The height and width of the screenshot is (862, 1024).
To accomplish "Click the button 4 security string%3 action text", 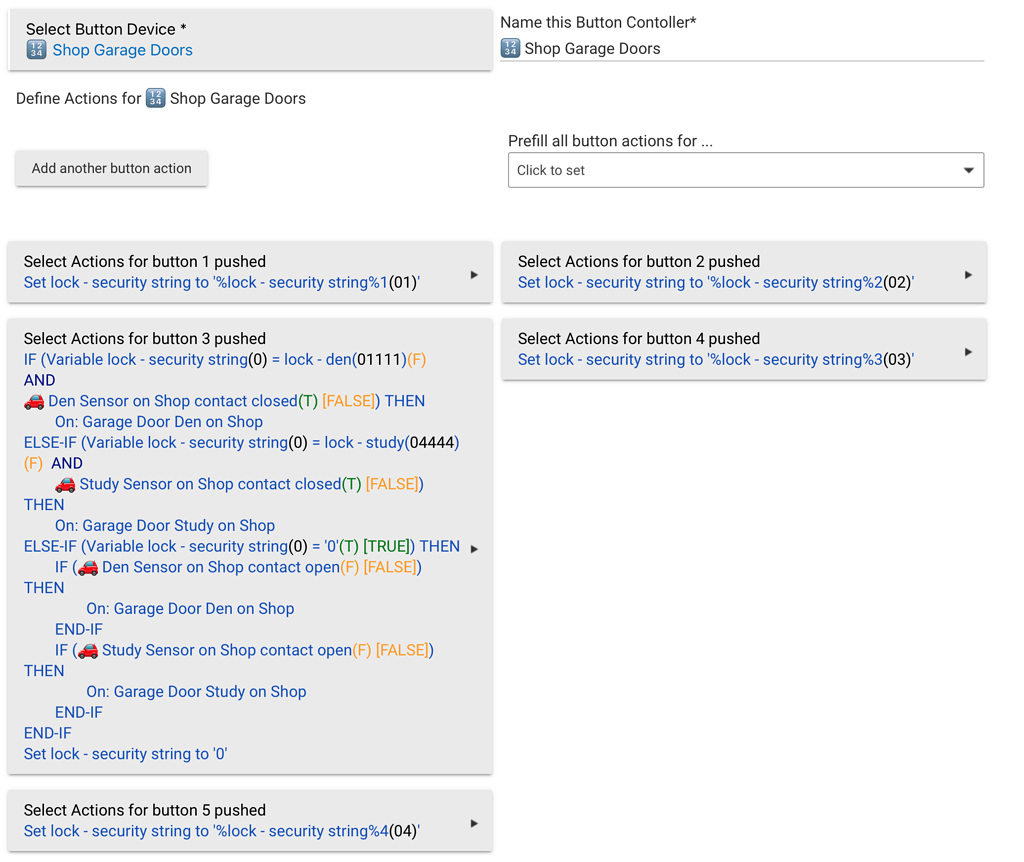I will pyautogui.click(x=715, y=360).
